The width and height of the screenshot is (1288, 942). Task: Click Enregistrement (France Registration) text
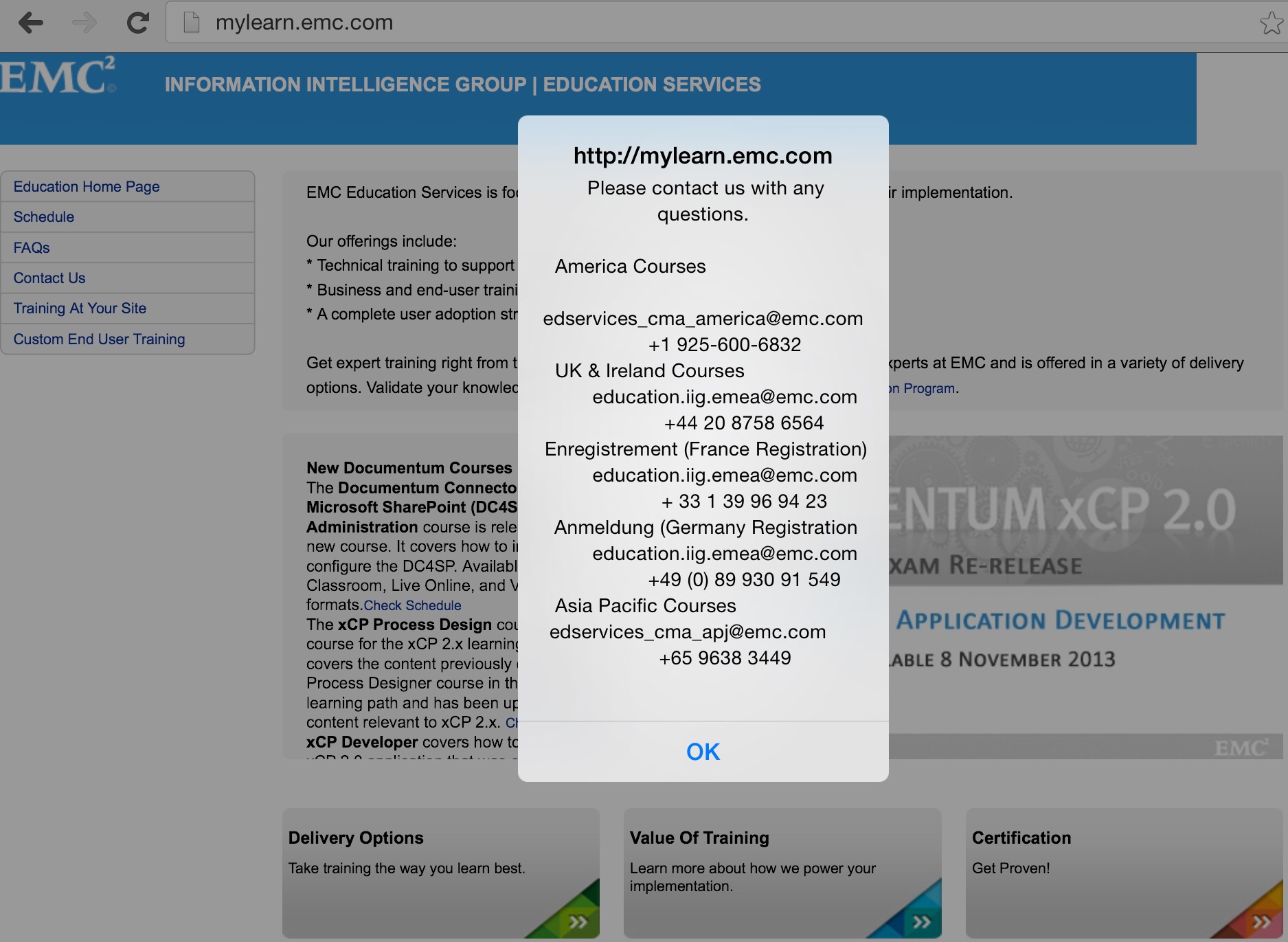click(x=705, y=449)
